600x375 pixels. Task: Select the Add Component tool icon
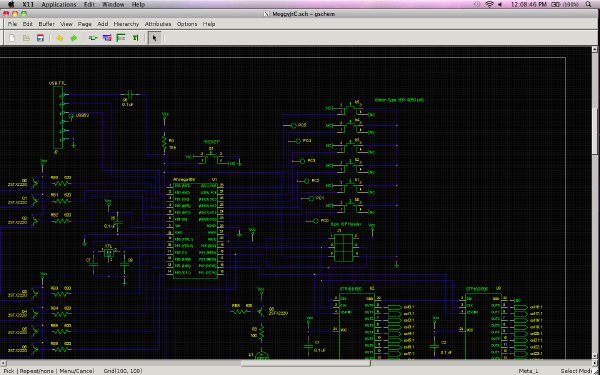tap(93, 38)
